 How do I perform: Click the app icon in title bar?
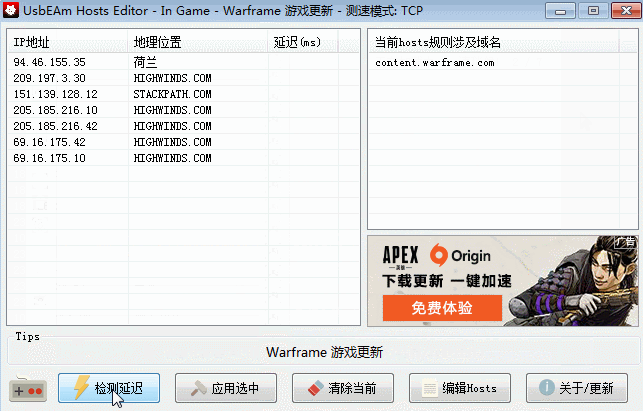pos(14,10)
